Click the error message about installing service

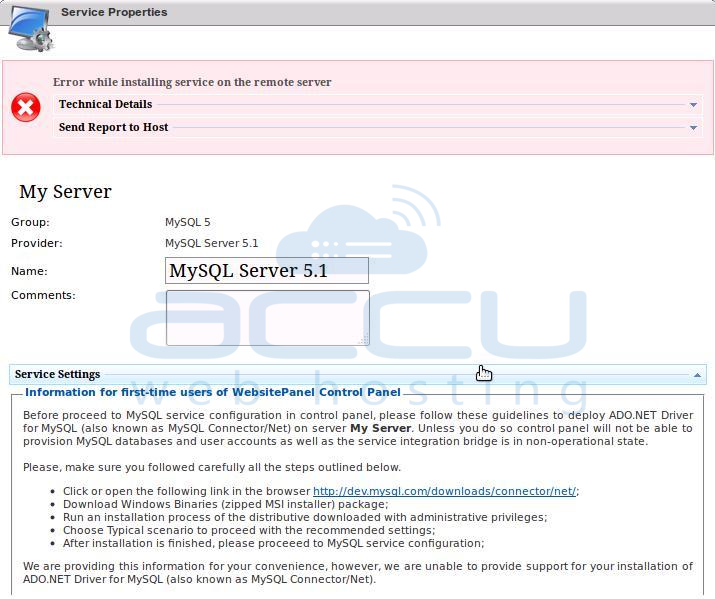pyautogui.click(x=192, y=82)
